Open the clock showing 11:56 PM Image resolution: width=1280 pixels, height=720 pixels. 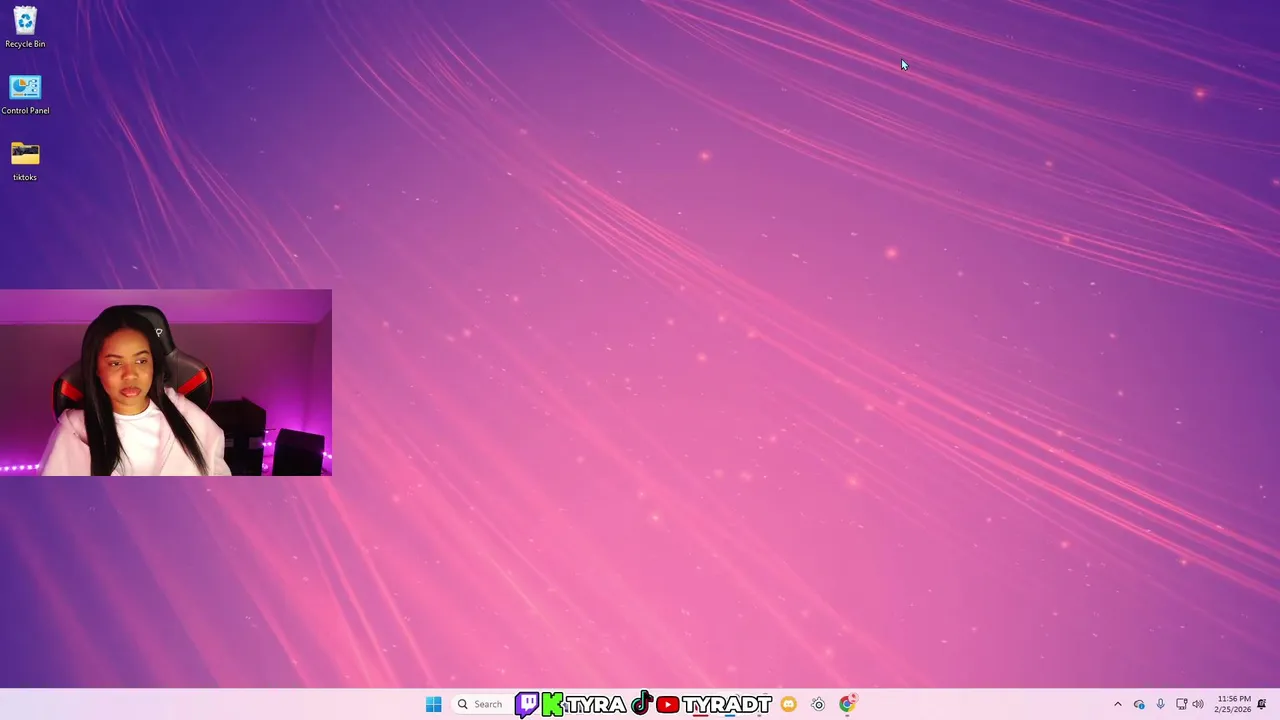pyautogui.click(x=1233, y=704)
